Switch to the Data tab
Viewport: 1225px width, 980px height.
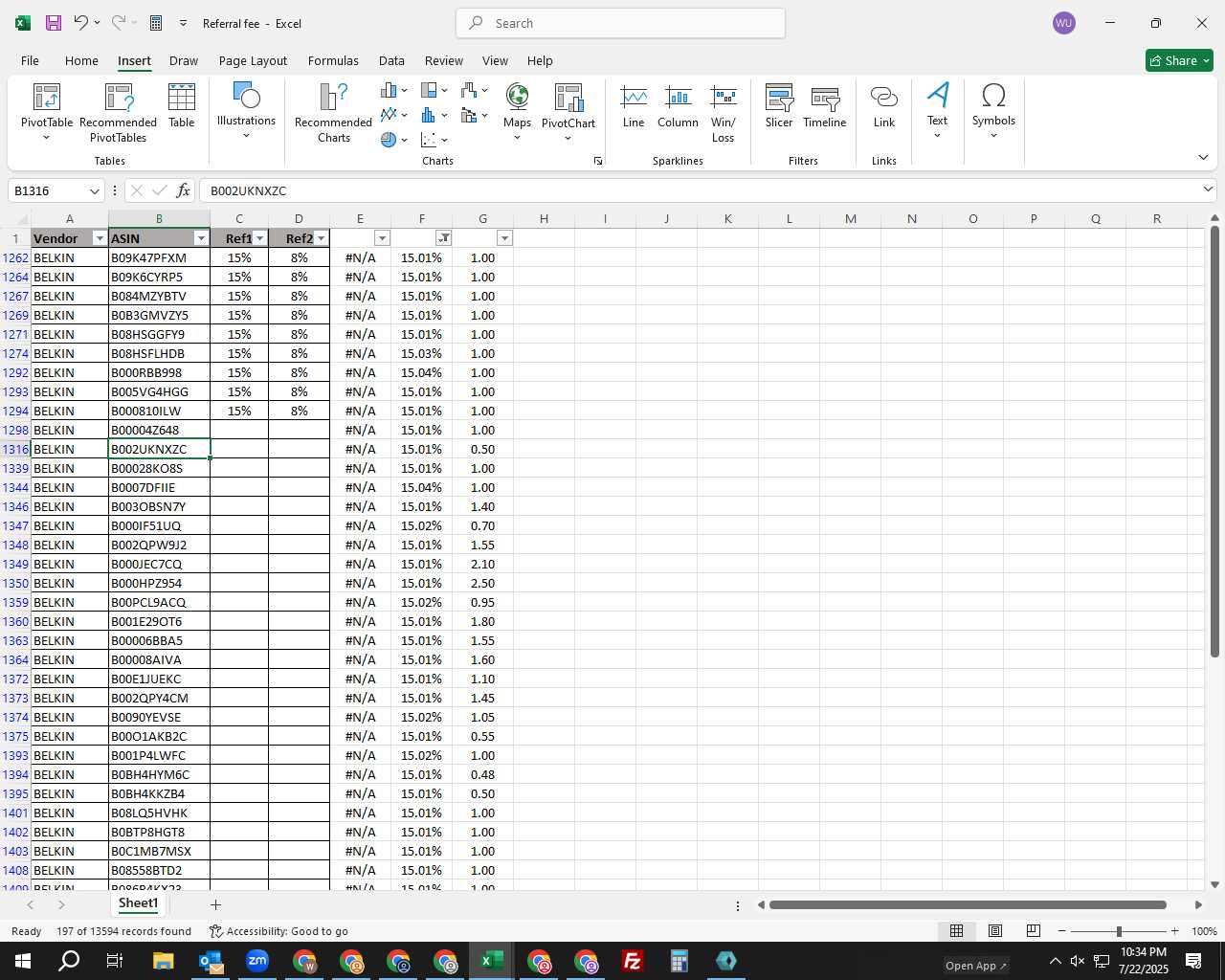click(x=391, y=60)
